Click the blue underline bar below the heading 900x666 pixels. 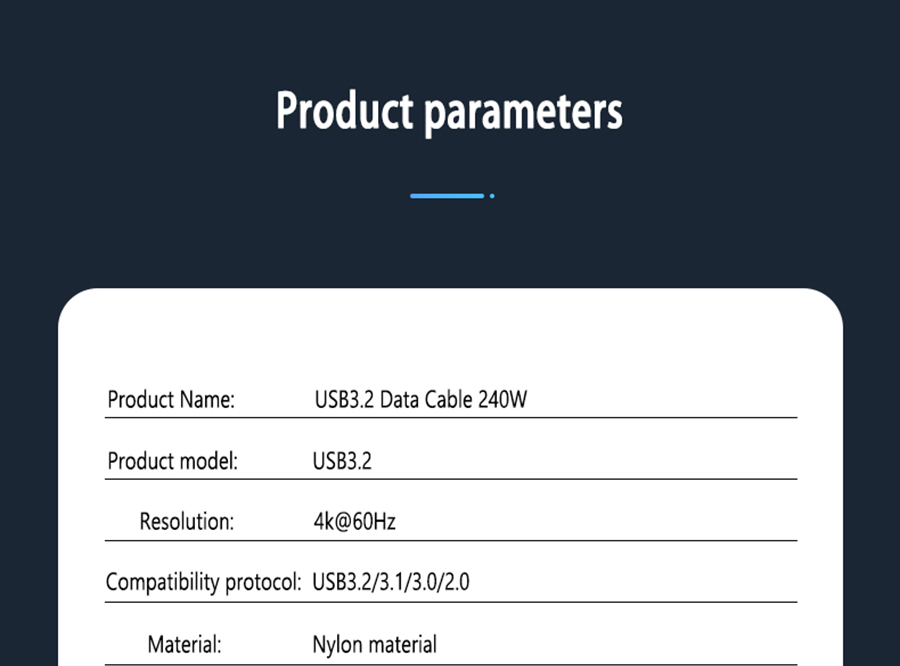[x=447, y=196]
